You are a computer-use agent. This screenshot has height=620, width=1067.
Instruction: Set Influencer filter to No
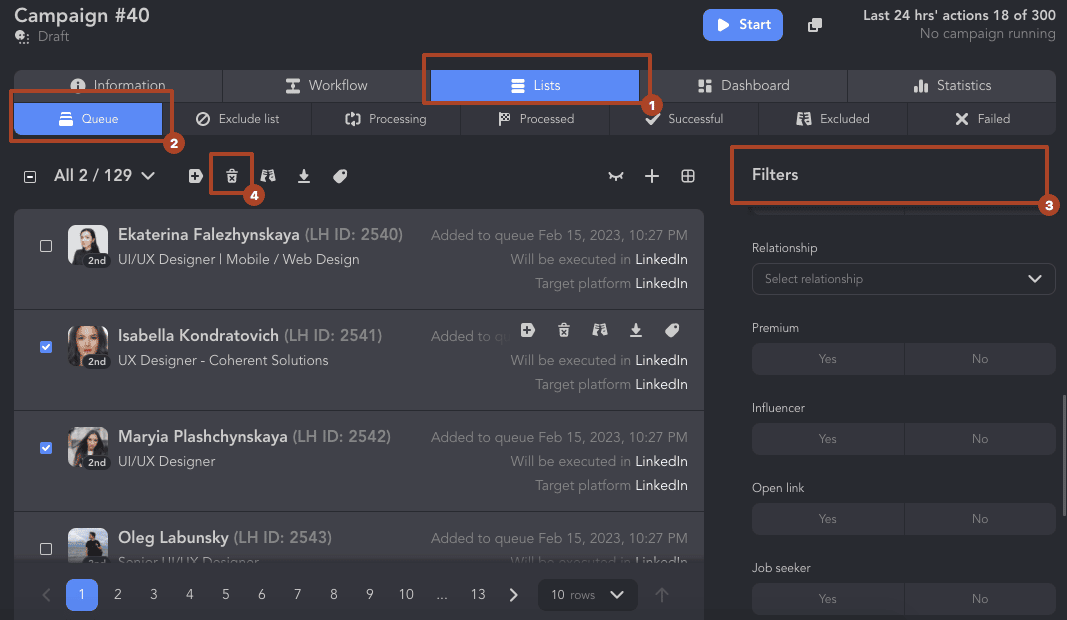[980, 438]
